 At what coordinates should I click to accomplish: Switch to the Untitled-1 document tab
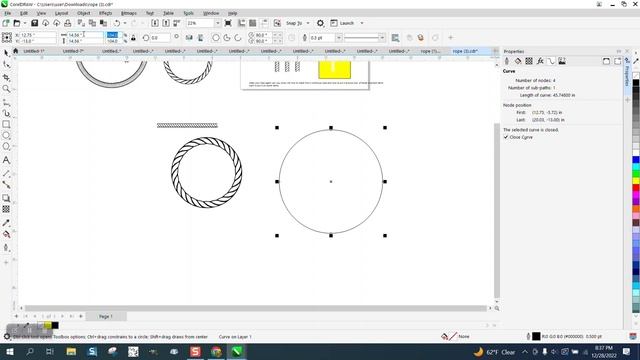[x=34, y=51]
